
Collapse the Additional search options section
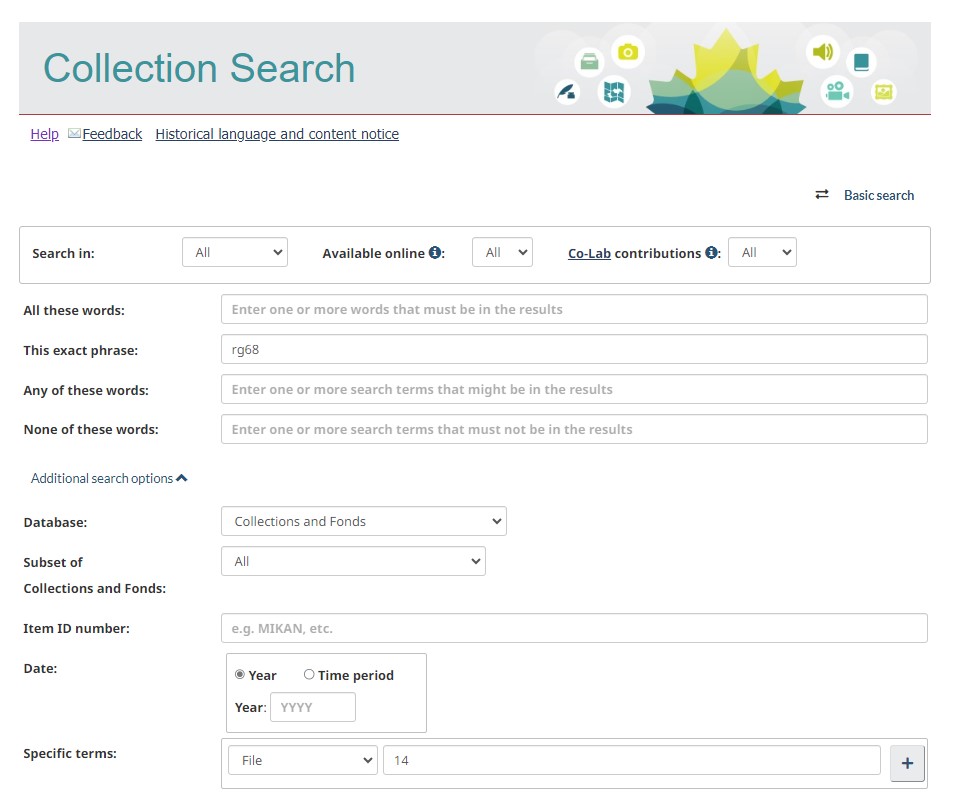tap(109, 478)
